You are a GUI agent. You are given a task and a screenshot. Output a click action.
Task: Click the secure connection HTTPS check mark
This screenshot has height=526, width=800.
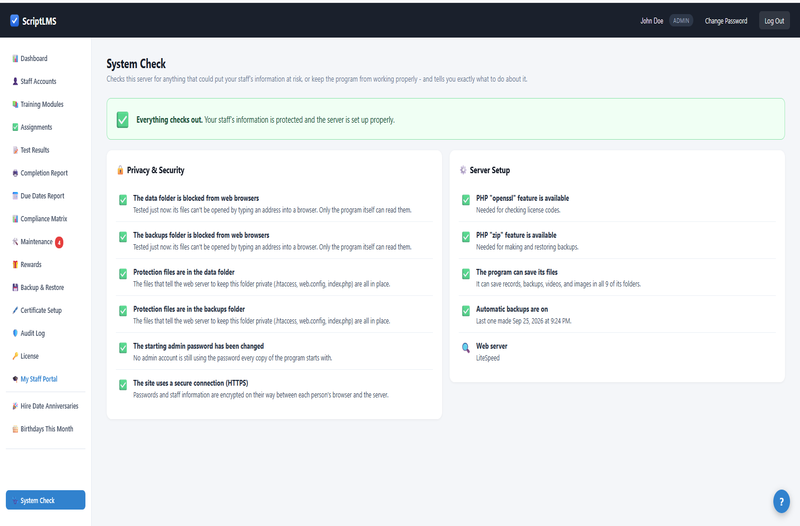coord(123,385)
